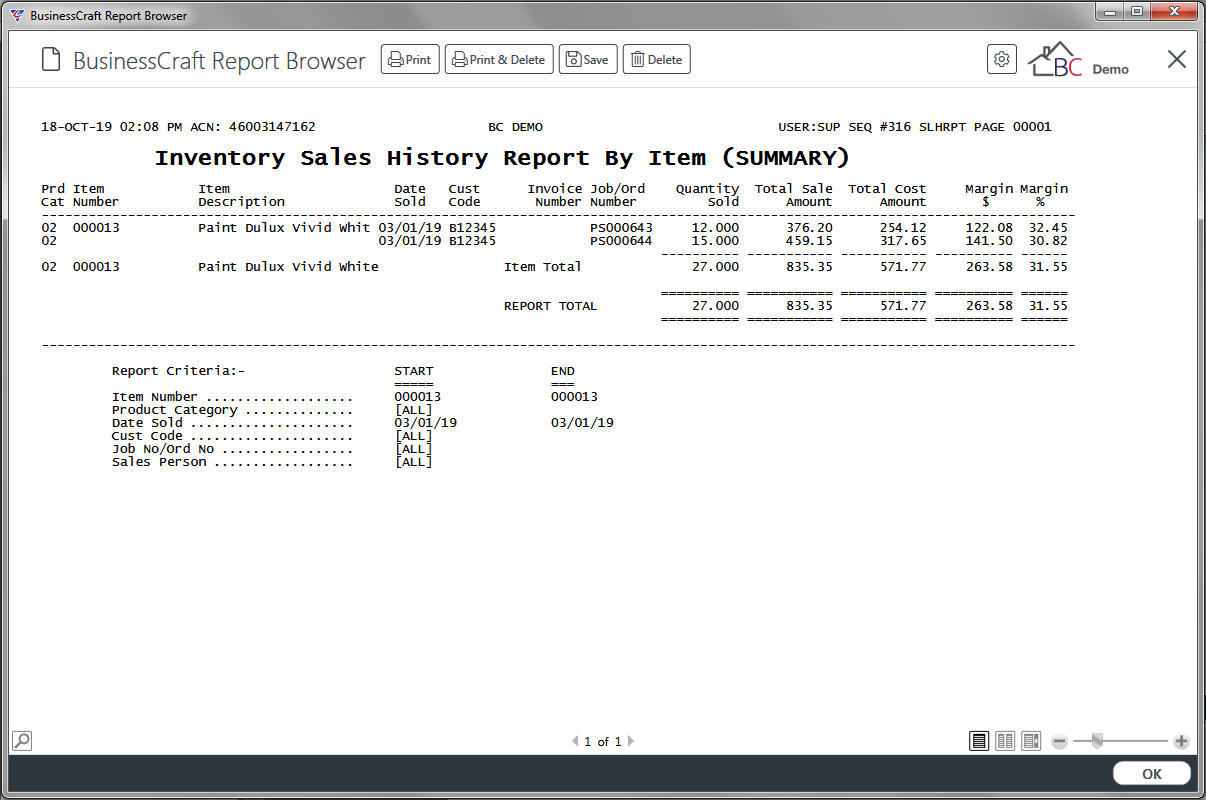Click 'Paint Dulux Vivid White' in Item Total row
This screenshot has height=800, width=1206.
pyautogui.click(x=288, y=267)
